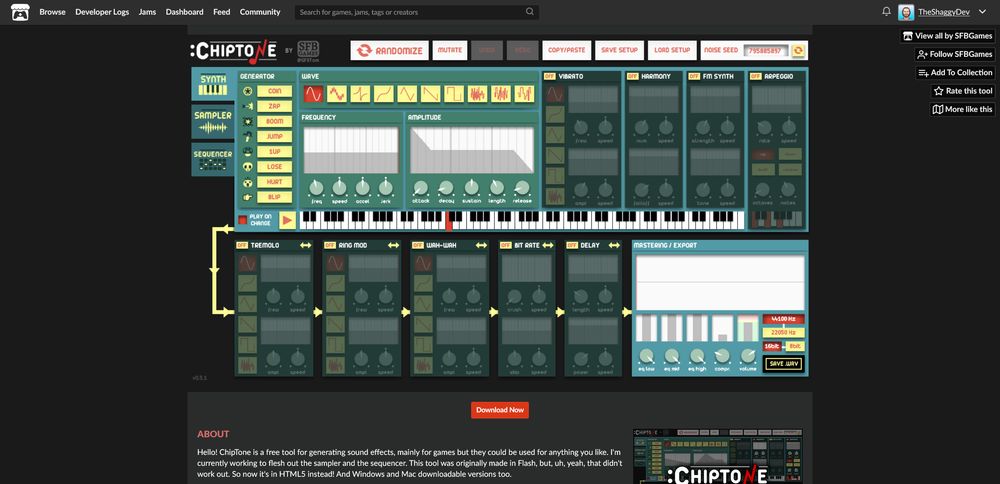
Task: Select the sine waveform in the Wave panel
Action: [x=312, y=94]
